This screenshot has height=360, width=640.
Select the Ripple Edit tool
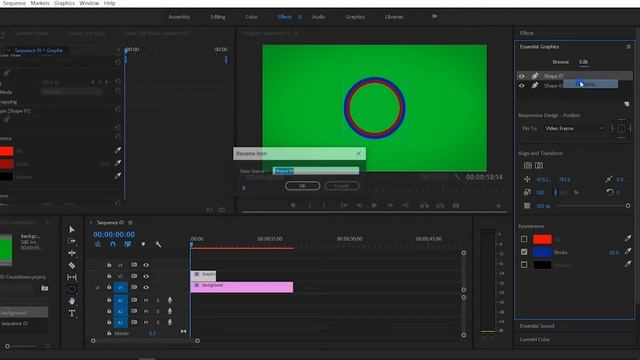pyautogui.click(x=72, y=253)
